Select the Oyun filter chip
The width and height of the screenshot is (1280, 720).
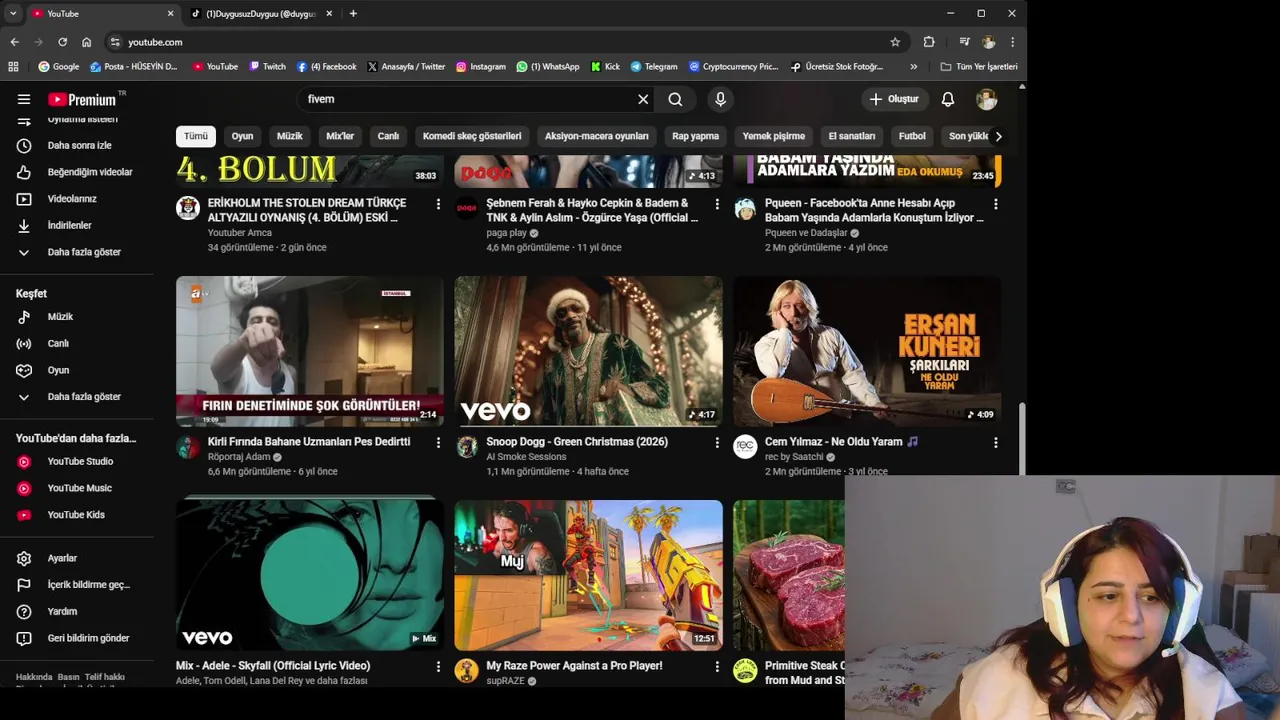243,136
